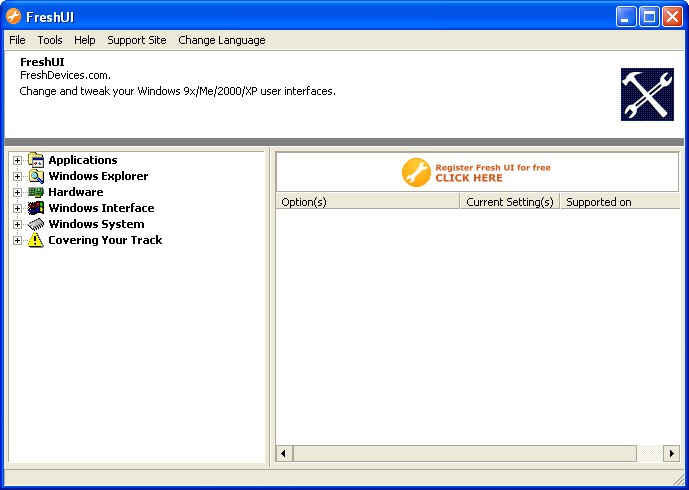This screenshot has height=490, width=689.
Task: Click the horizontal scrollbar thumb
Action: (464, 454)
